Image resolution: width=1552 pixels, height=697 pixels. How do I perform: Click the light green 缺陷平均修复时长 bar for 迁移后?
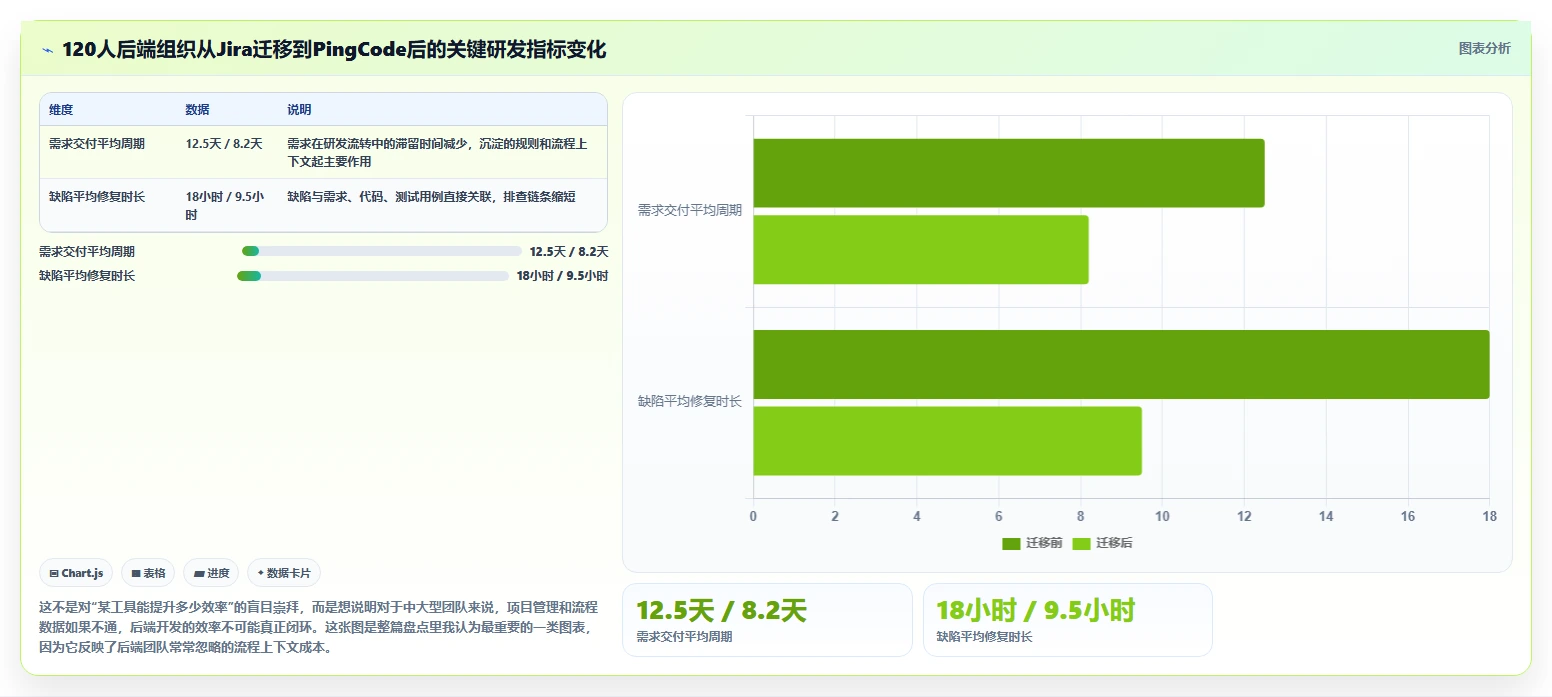point(947,440)
